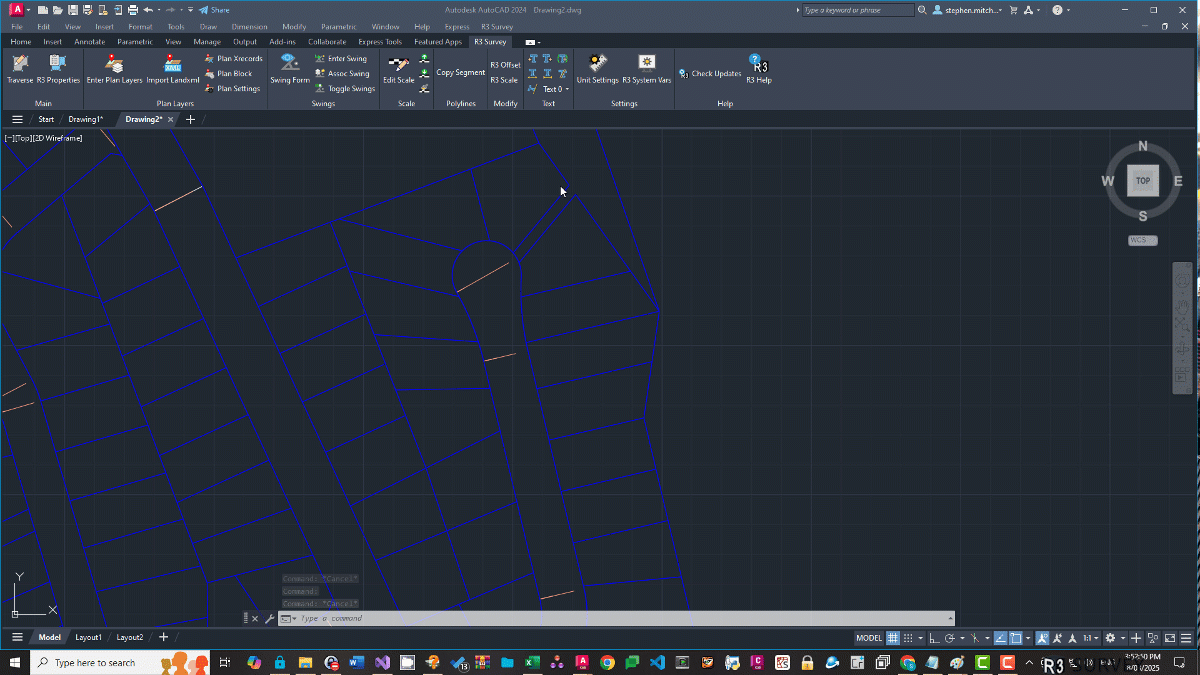Click the Plot printer icon
The image size is (1200, 675).
point(131,10)
